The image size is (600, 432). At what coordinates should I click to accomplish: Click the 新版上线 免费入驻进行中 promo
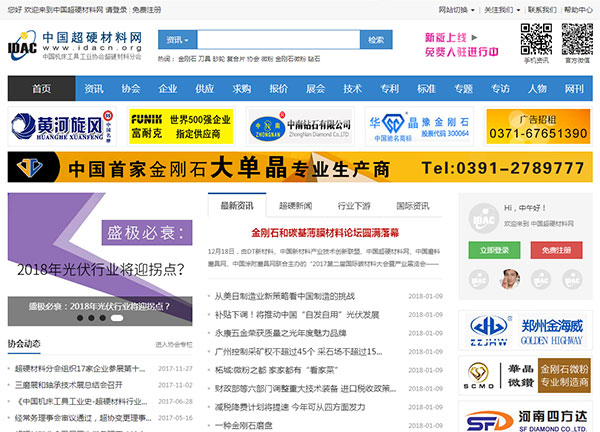point(461,45)
